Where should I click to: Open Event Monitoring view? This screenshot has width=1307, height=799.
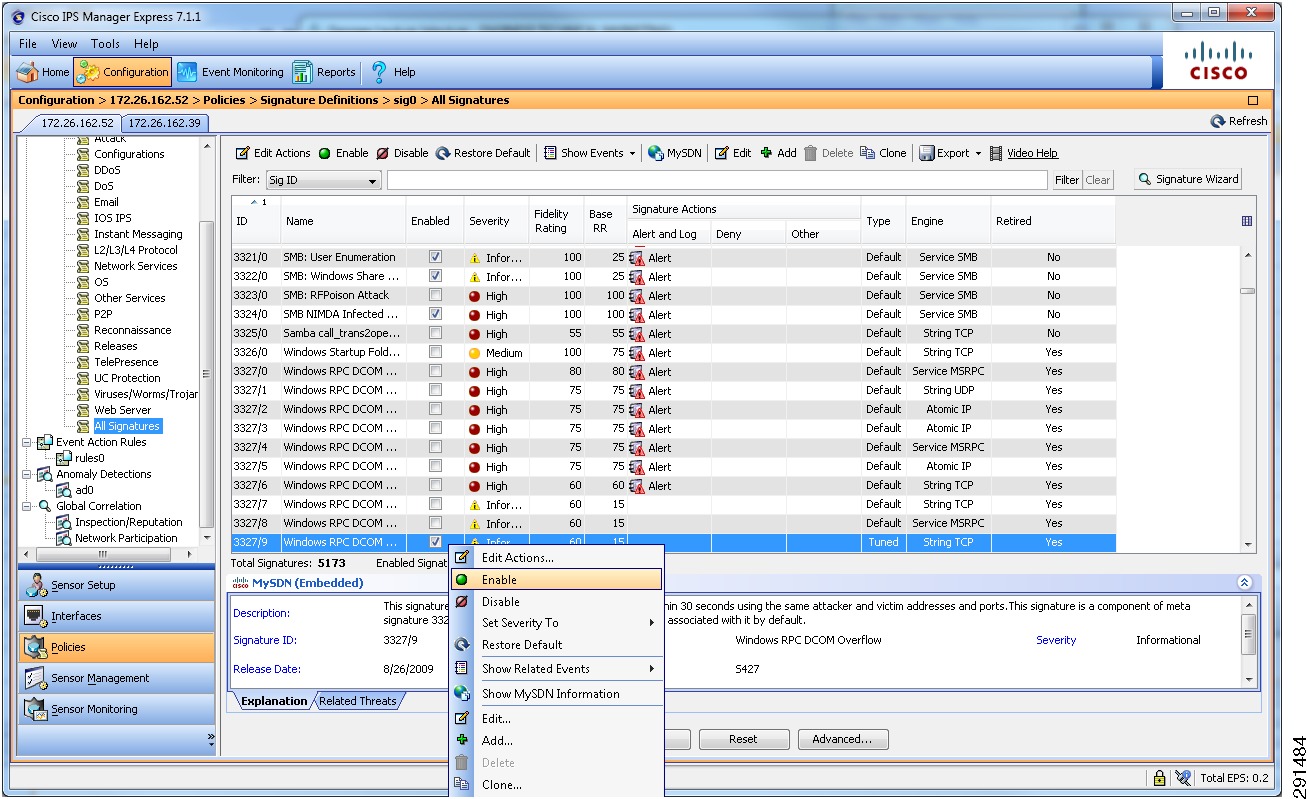[231, 72]
